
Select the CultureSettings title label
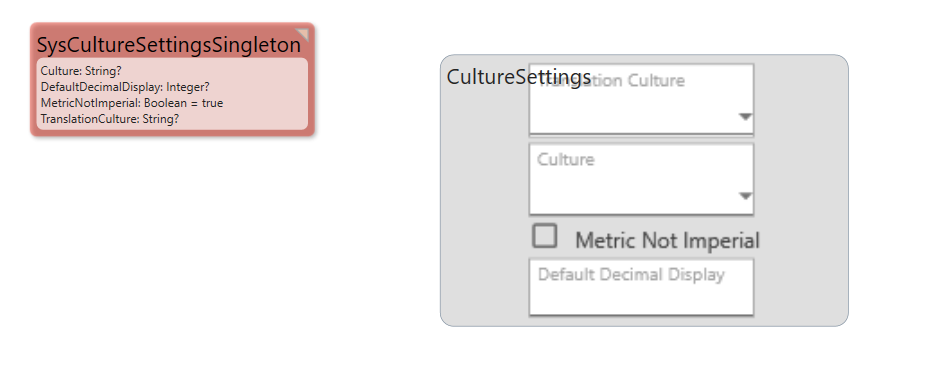coord(518,77)
